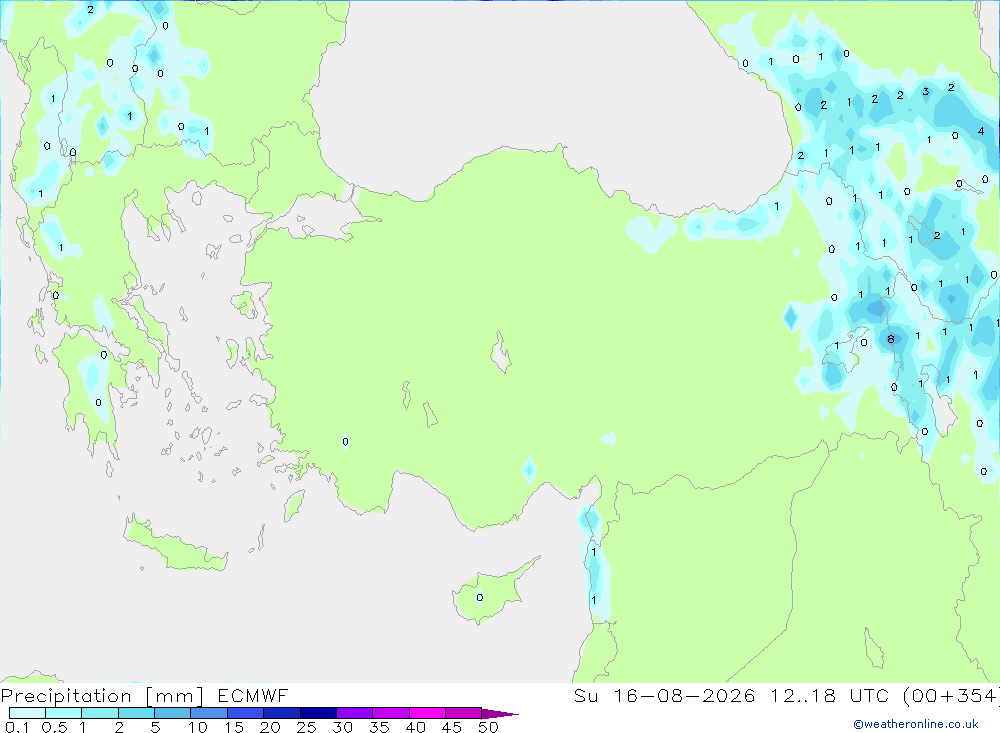1000x733 pixels.
Task: Pick the 1–2 mm legend swatch
Action: 99,713
